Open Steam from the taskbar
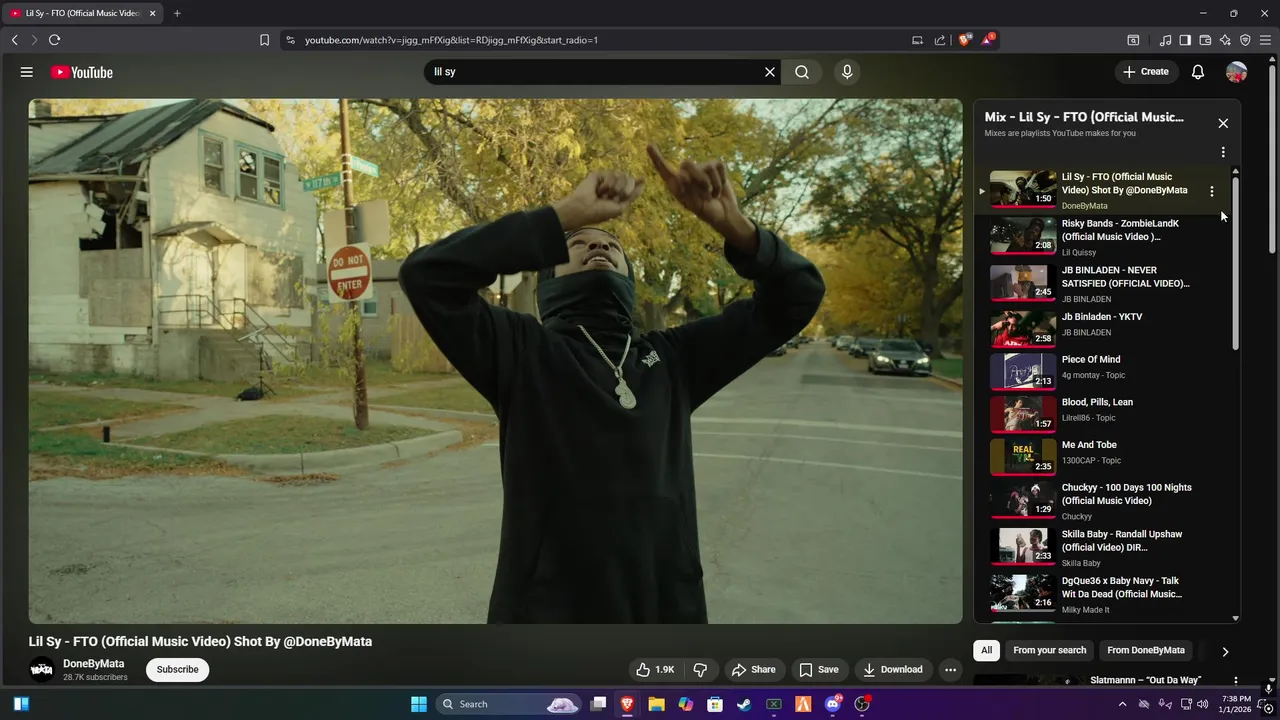The height and width of the screenshot is (720, 1280). pyautogui.click(x=744, y=704)
